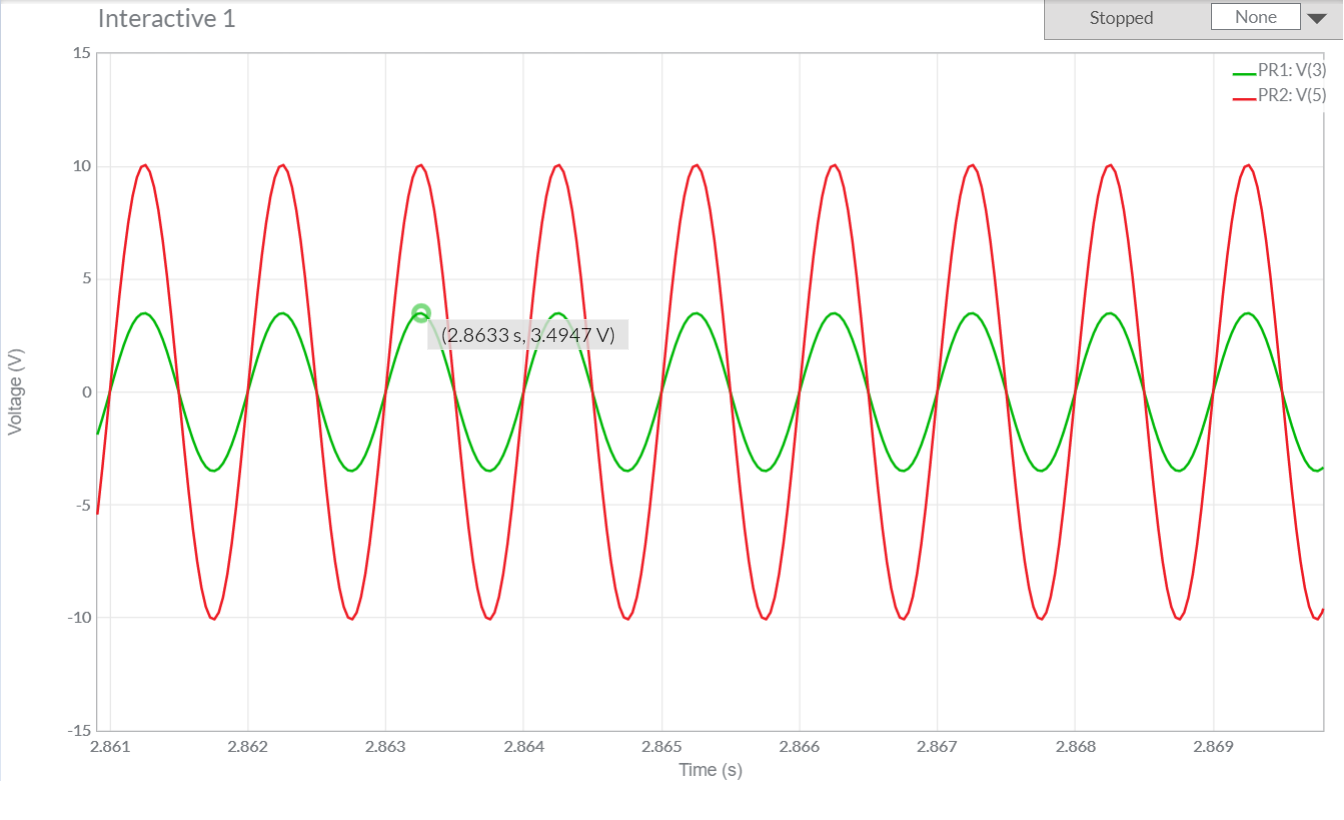Click the 2.862 time axis tick
Viewport: 1344px width, 820px height.
point(248,746)
